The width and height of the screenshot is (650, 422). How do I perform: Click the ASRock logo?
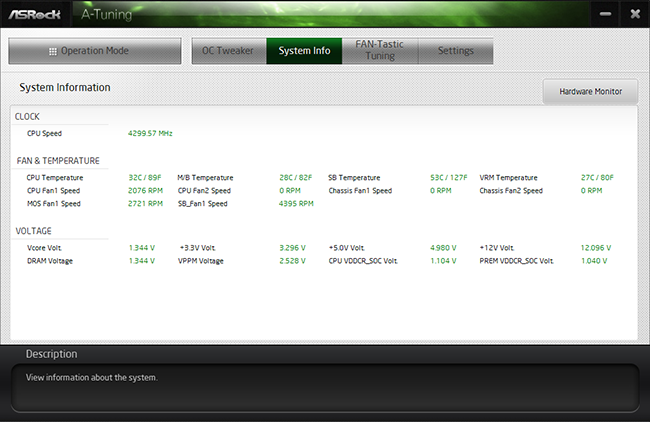[x=35, y=15]
